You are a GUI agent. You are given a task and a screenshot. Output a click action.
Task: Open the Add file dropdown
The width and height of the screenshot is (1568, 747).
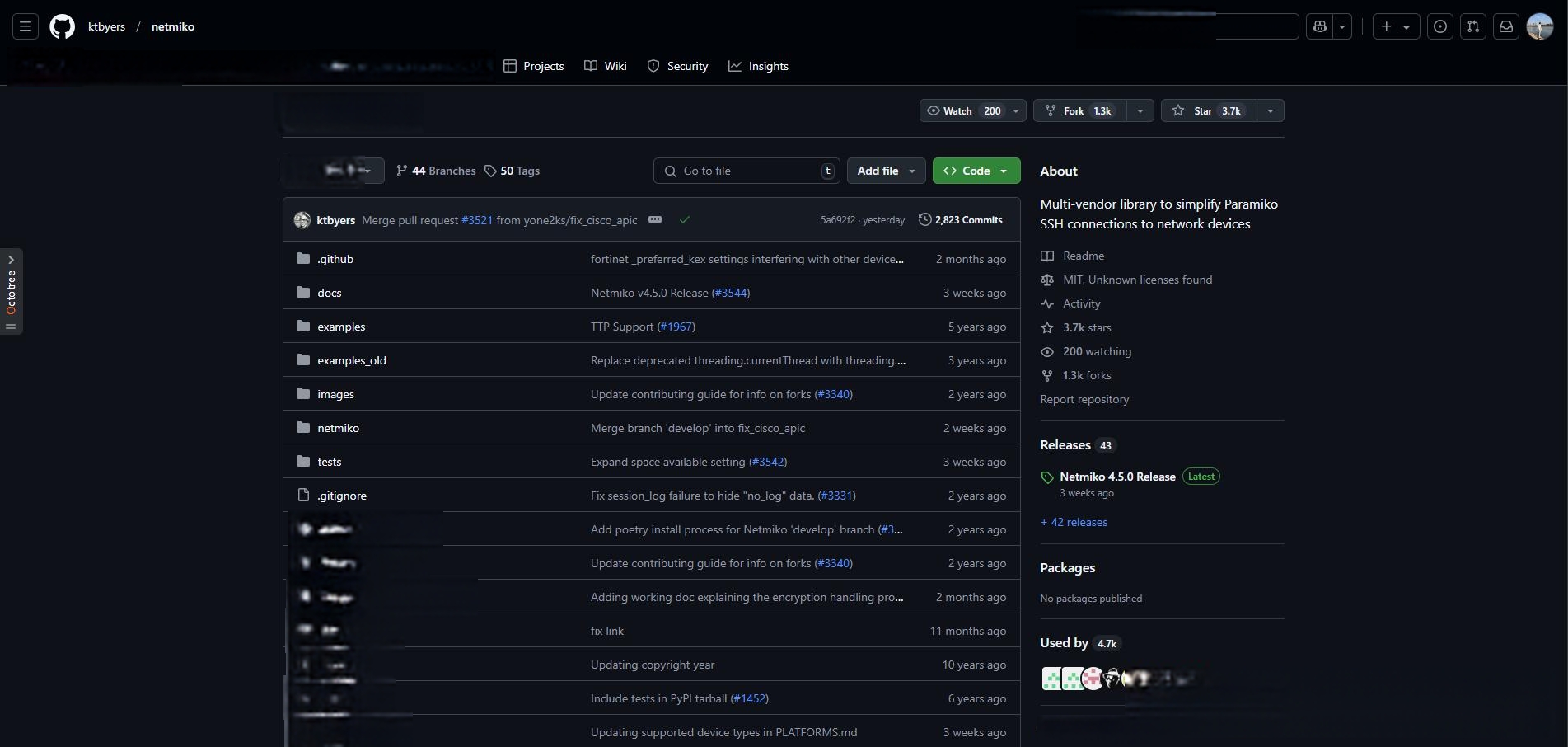[x=886, y=171]
